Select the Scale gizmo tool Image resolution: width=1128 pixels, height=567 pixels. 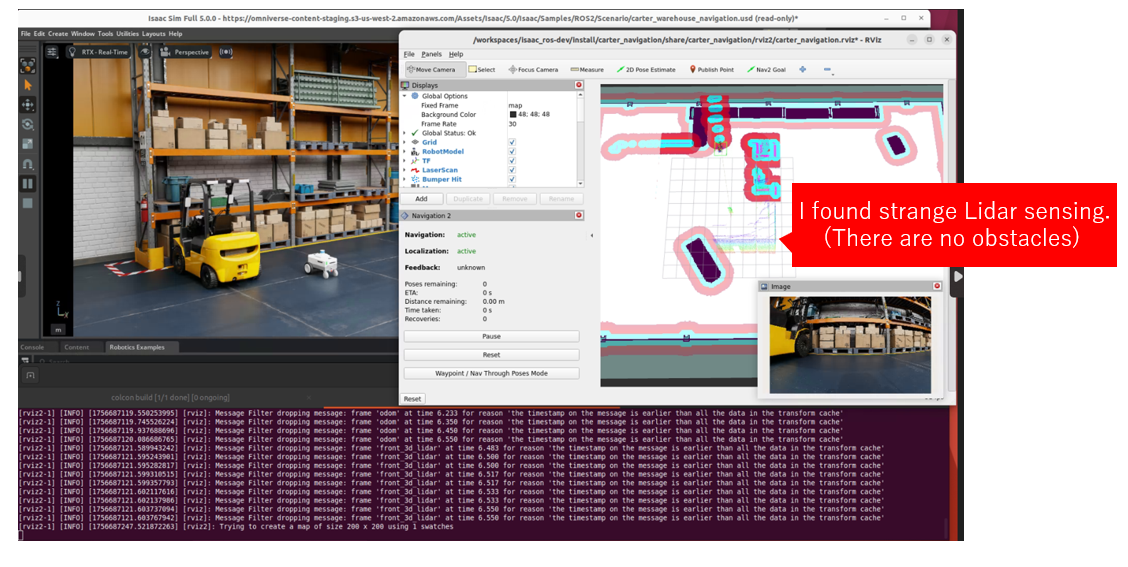pos(27,144)
